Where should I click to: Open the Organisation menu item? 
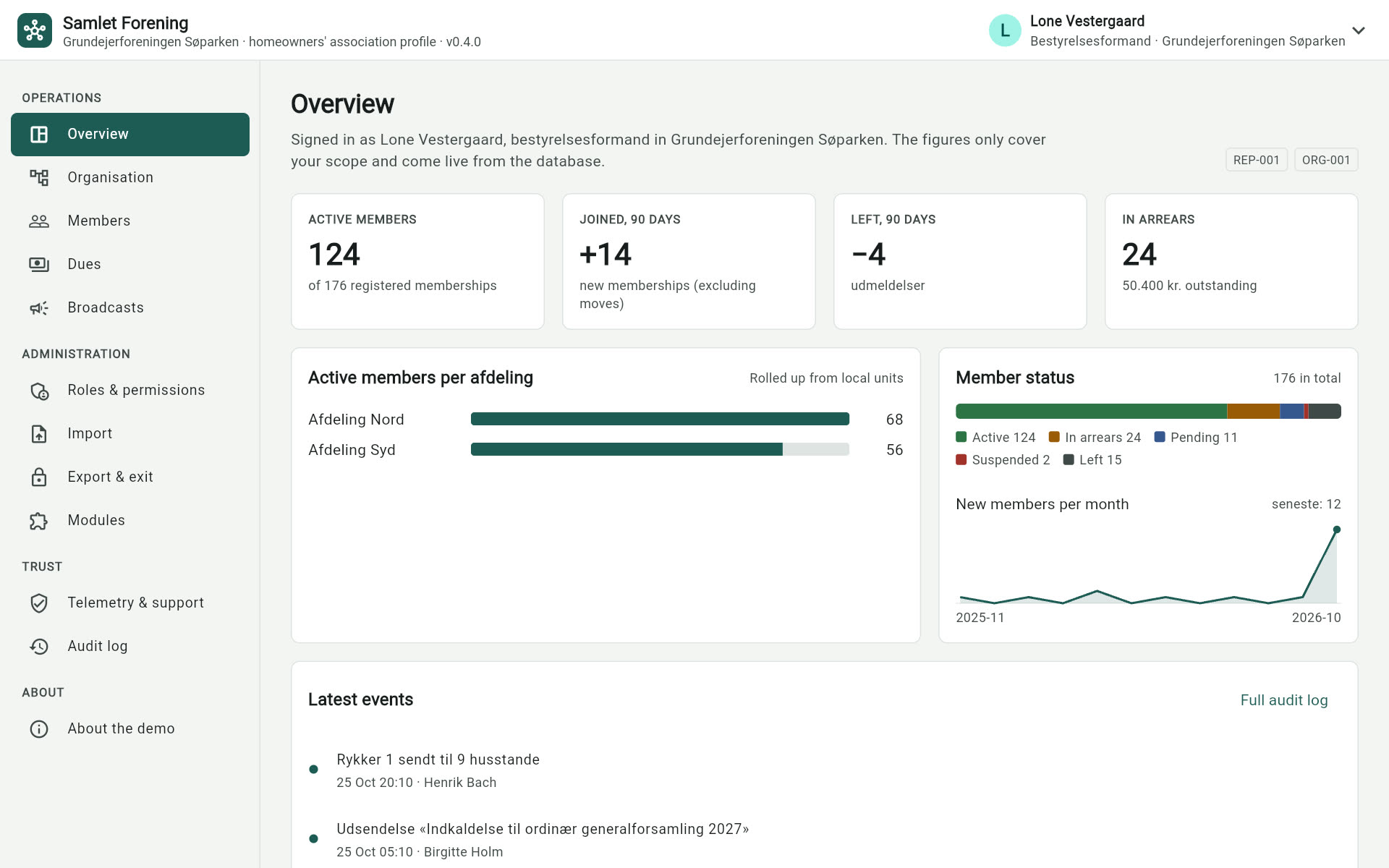(130, 178)
